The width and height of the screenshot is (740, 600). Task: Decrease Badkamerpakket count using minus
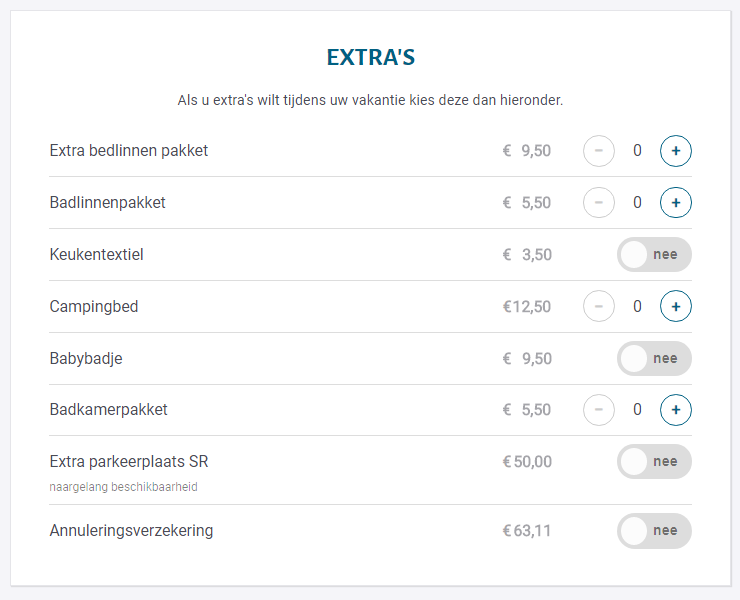click(598, 410)
